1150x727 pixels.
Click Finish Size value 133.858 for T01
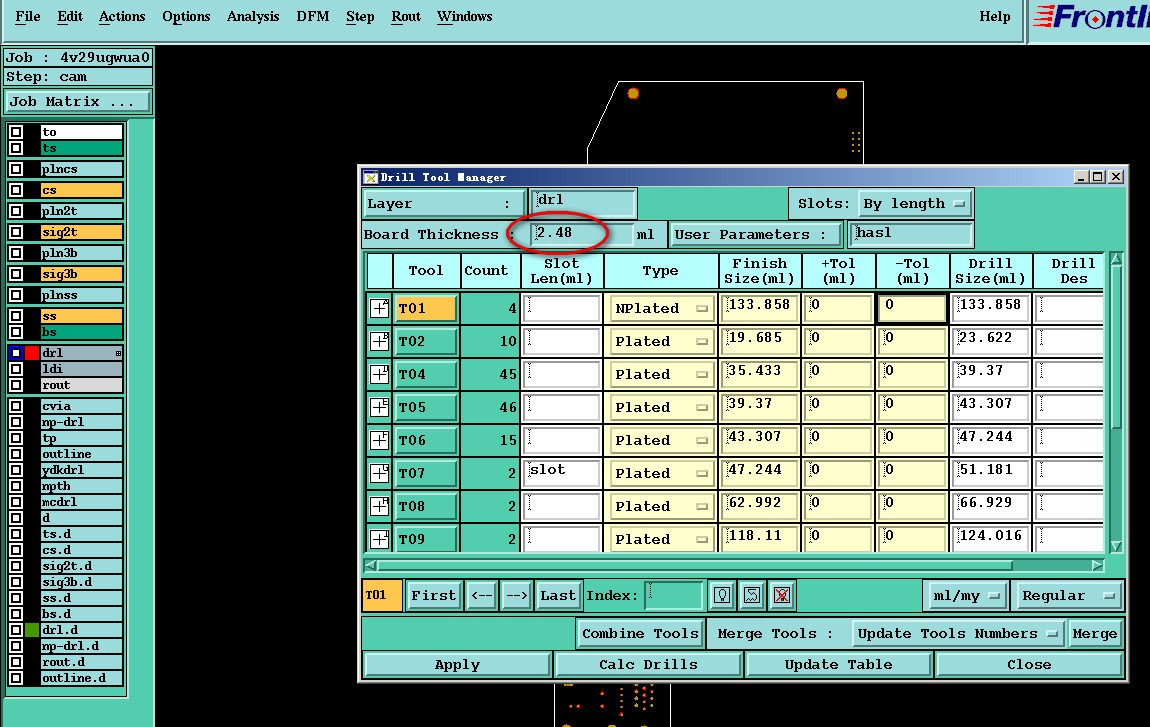coord(759,307)
